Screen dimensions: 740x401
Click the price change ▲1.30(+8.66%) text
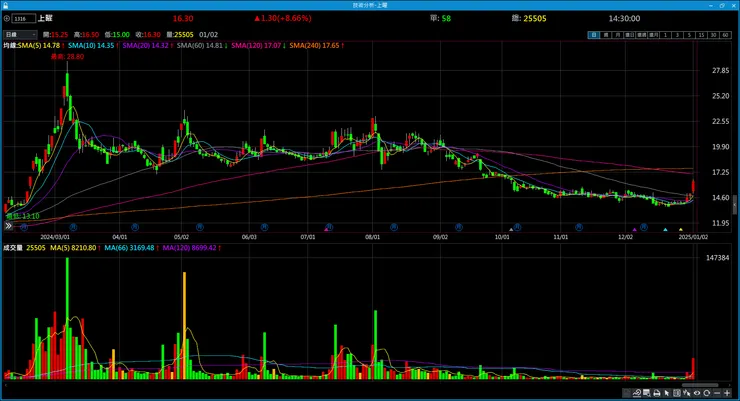283,18
